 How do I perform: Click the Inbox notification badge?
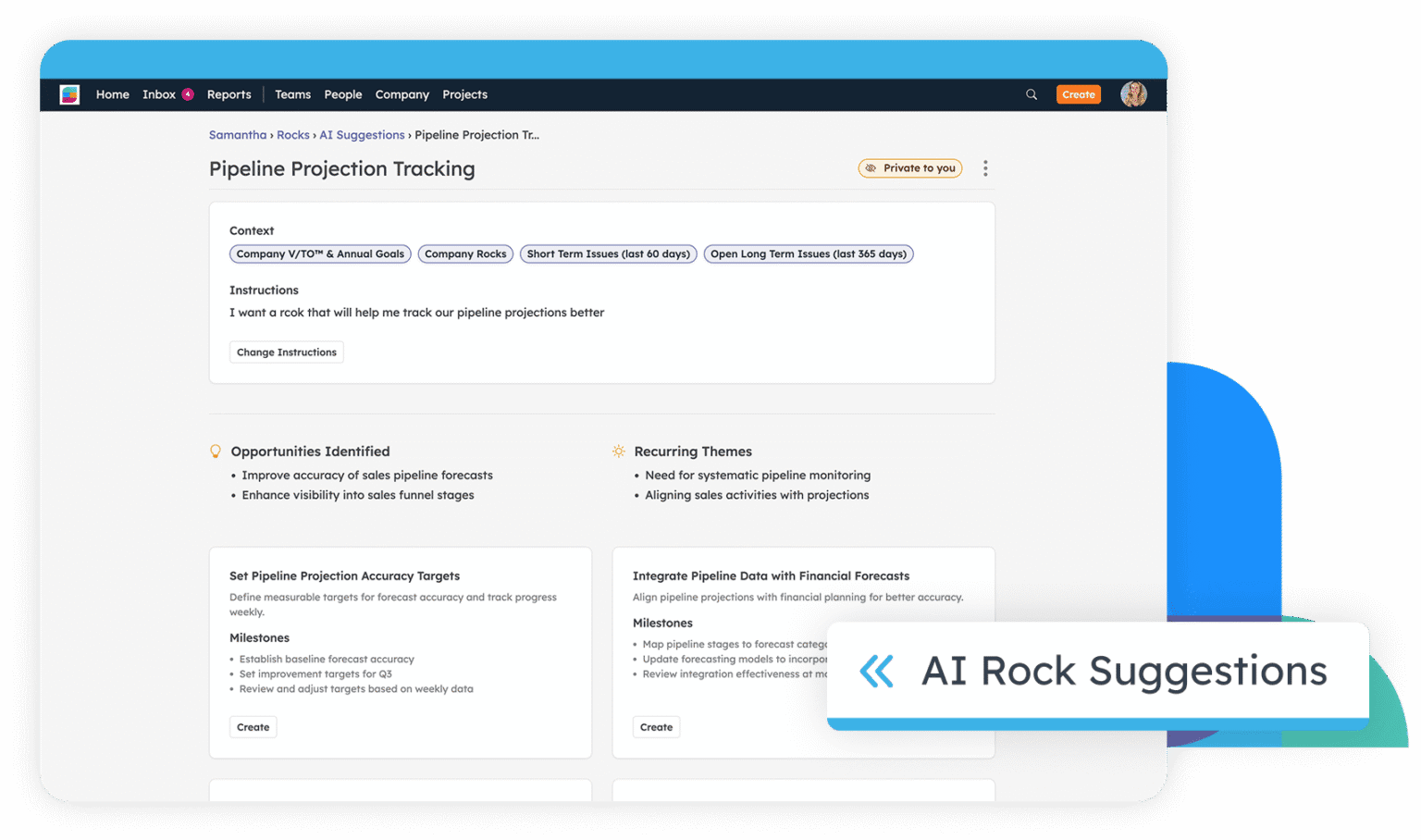pos(187,93)
